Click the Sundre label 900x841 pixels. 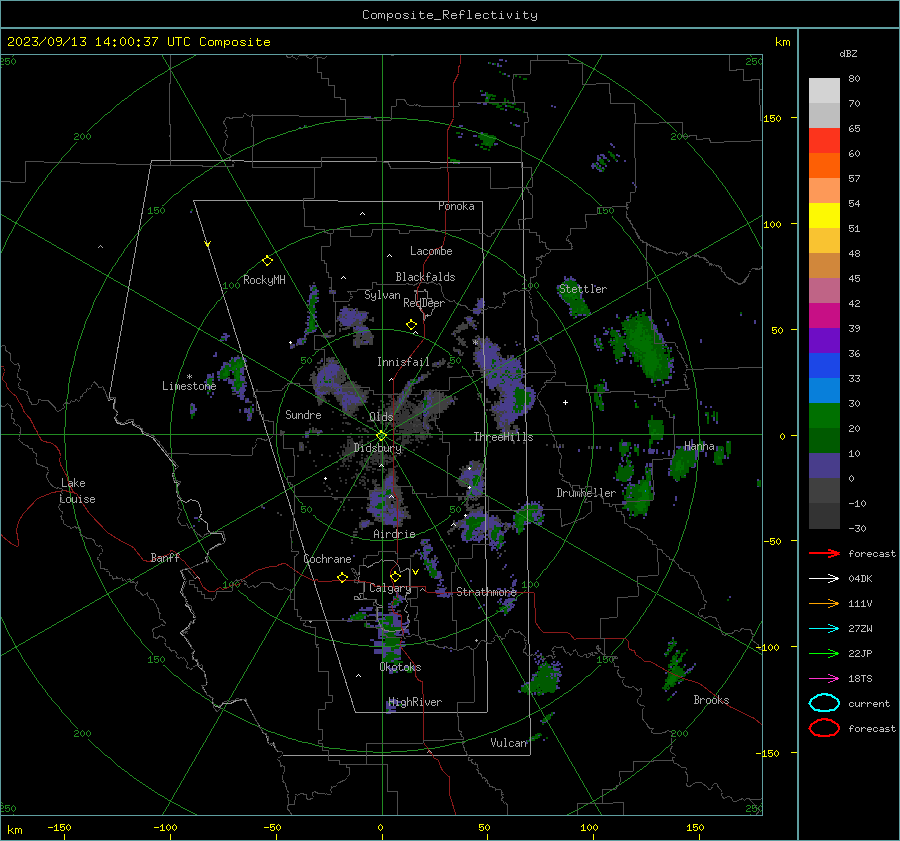[x=303, y=414]
